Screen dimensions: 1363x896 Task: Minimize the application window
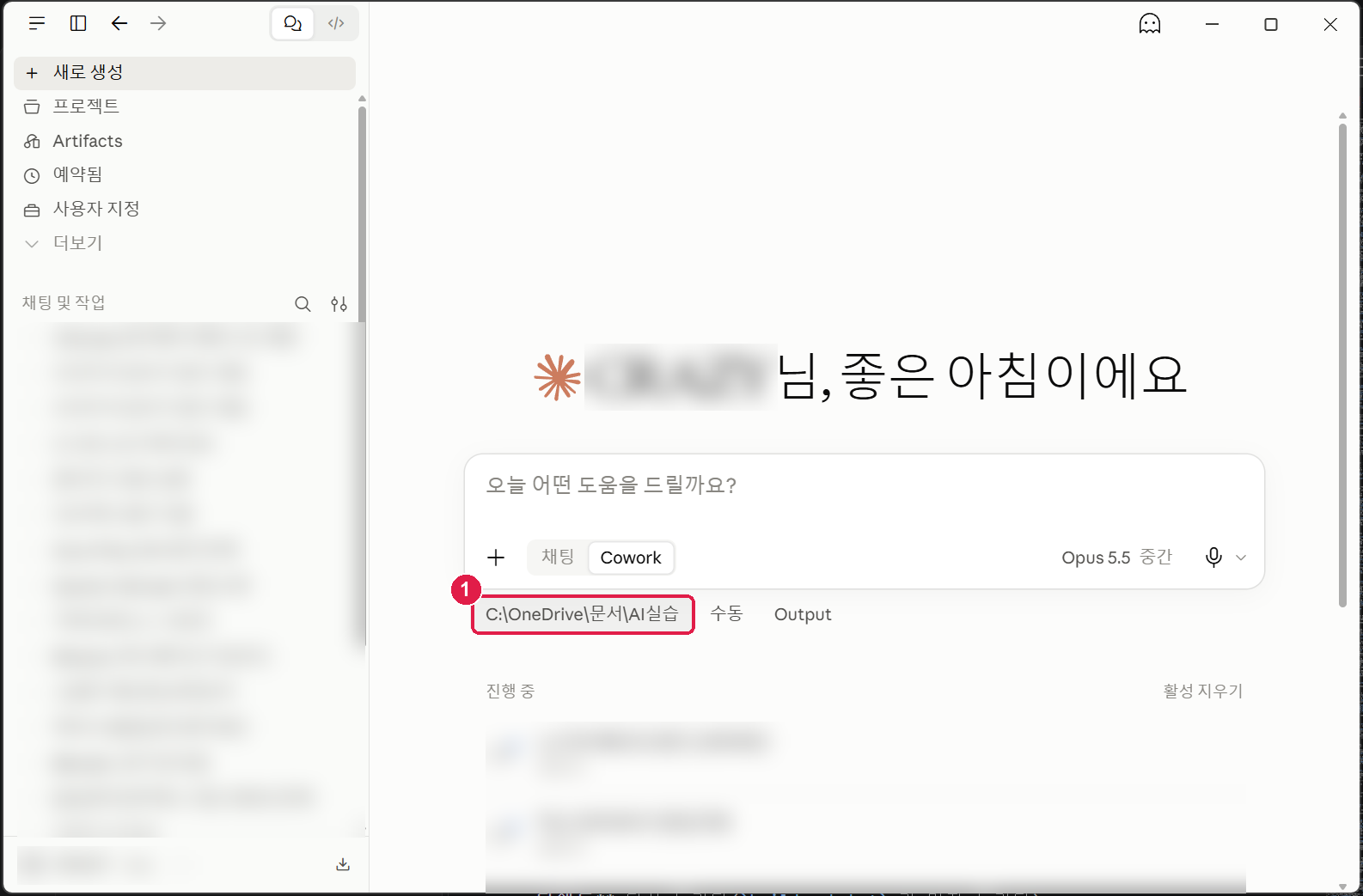click(x=1212, y=24)
